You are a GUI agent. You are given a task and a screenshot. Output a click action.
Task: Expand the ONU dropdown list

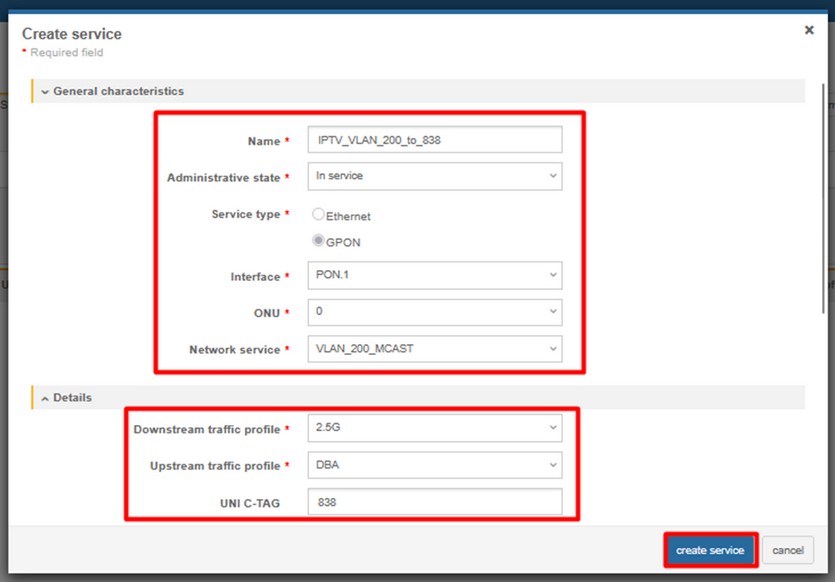433,313
